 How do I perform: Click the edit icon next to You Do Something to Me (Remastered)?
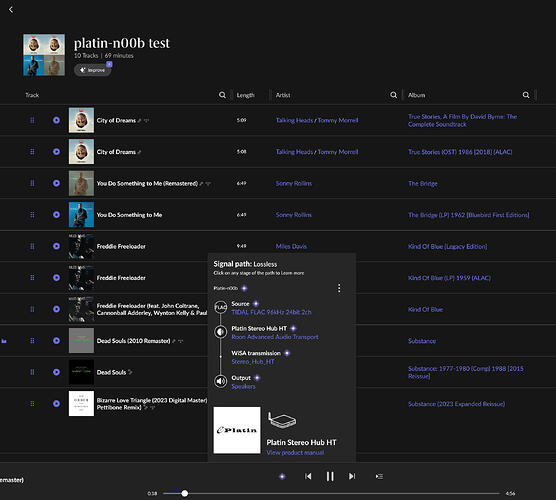[x=201, y=184]
